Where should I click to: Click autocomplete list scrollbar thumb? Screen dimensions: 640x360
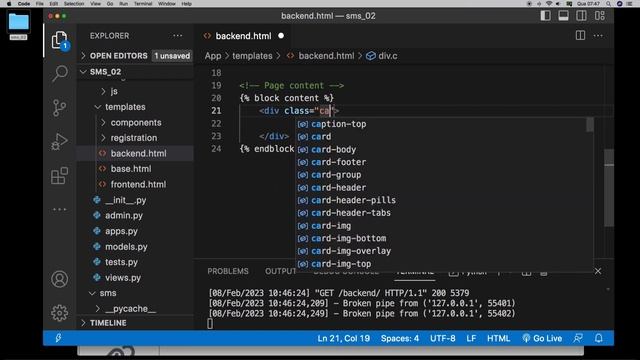pyautogui.click(x=590, y=124)
